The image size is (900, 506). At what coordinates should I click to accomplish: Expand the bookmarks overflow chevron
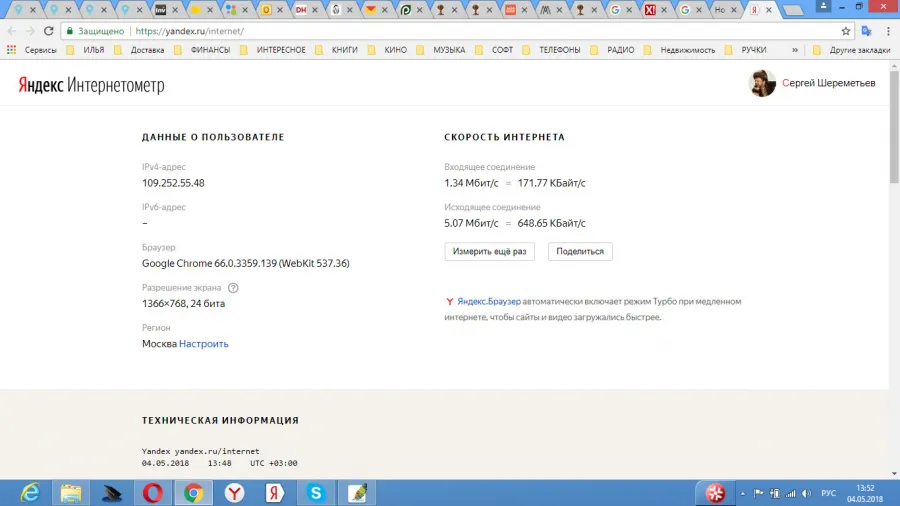(795, 50)
